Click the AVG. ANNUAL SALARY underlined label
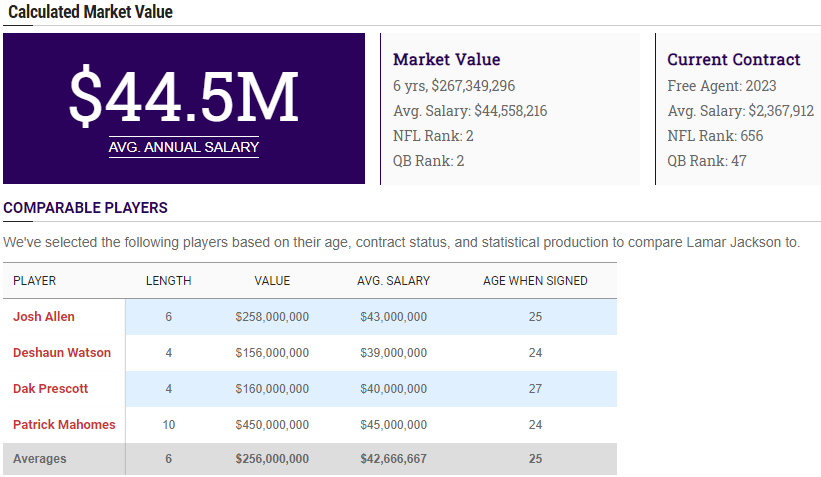 click(x=184, y=148)
